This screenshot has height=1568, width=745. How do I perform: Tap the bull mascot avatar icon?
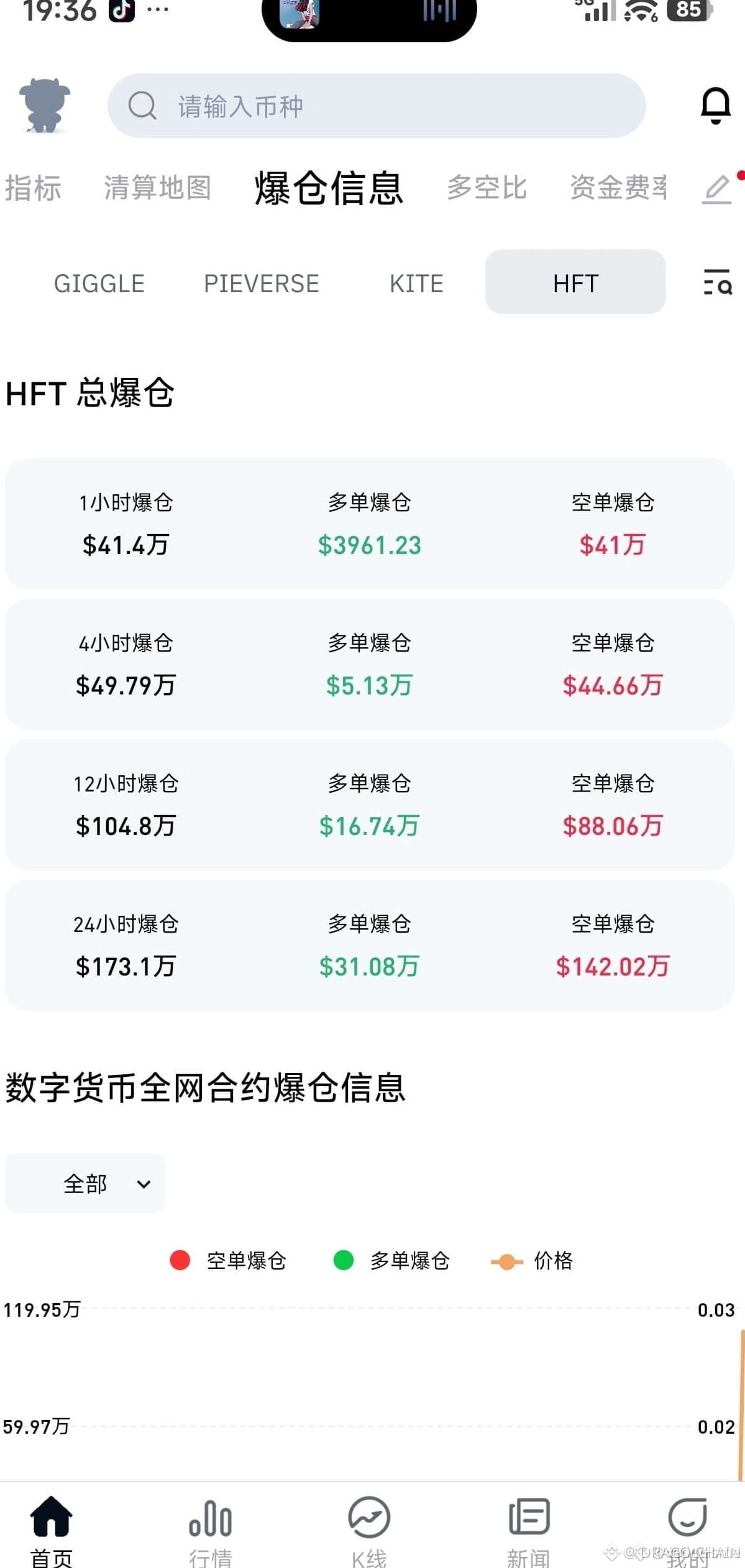point(45,105)
